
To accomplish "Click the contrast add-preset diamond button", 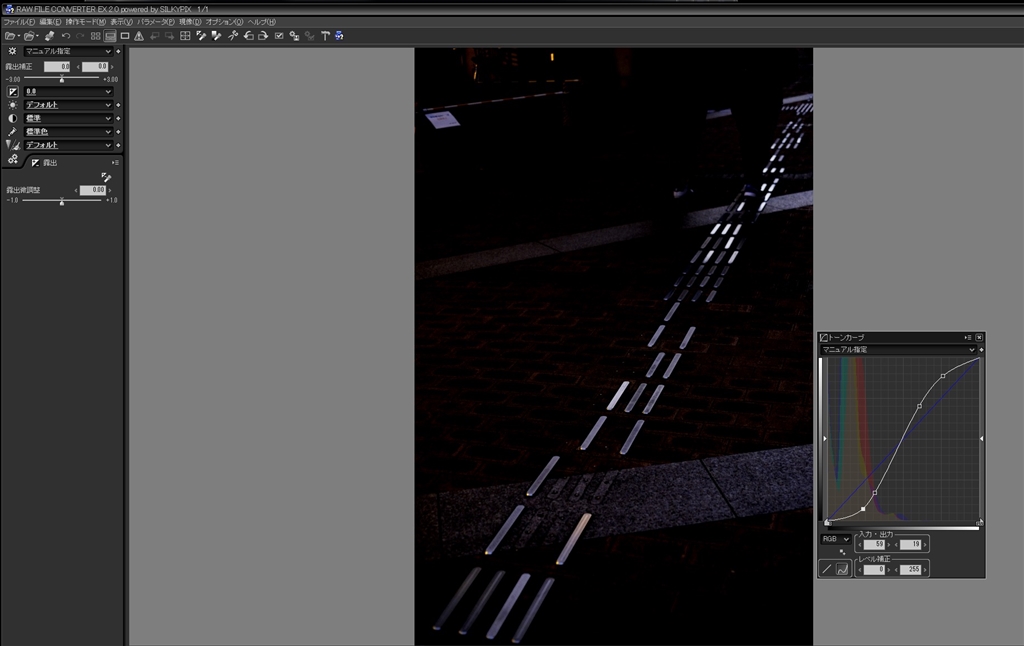I will [118, 118].
